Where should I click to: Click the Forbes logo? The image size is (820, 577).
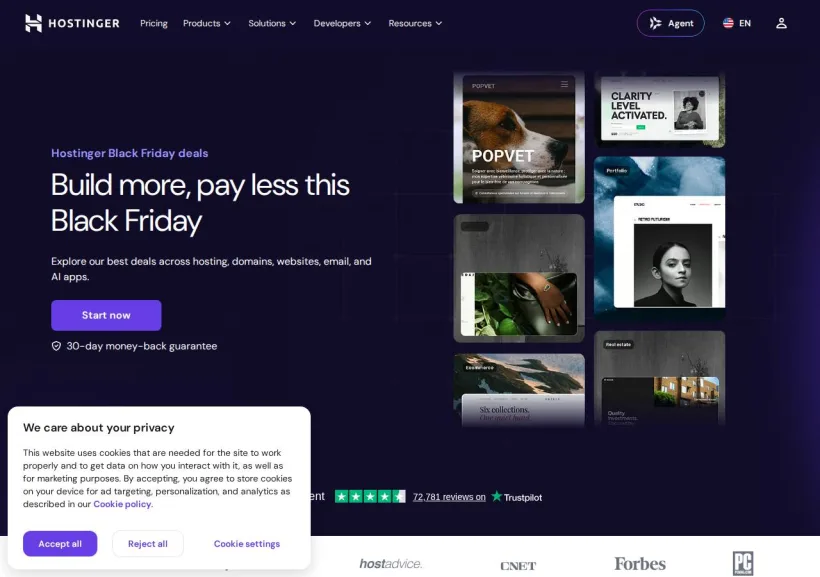click(x=640, y=563)
